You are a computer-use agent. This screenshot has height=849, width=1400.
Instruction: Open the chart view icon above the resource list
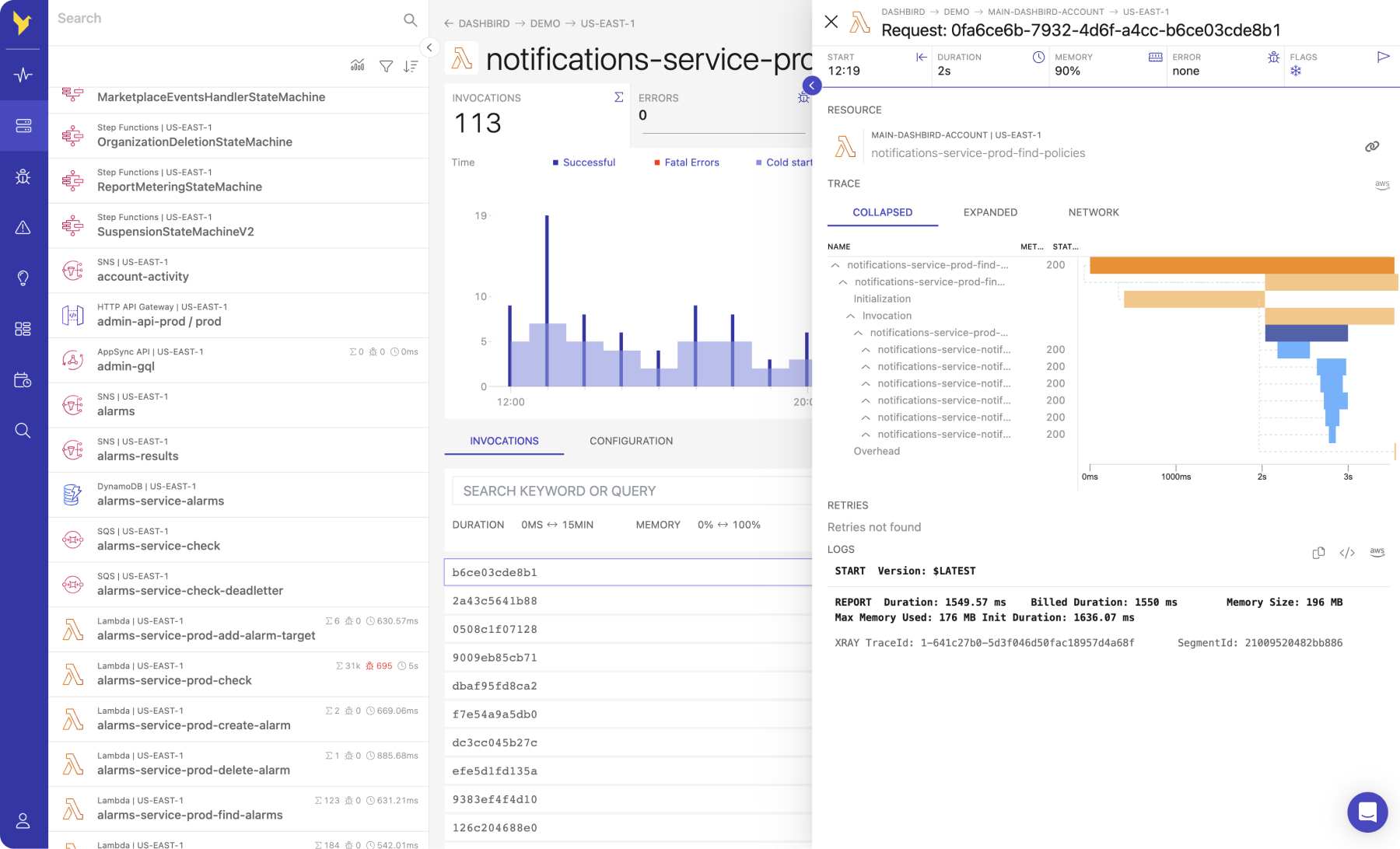(x=358, y=65)
